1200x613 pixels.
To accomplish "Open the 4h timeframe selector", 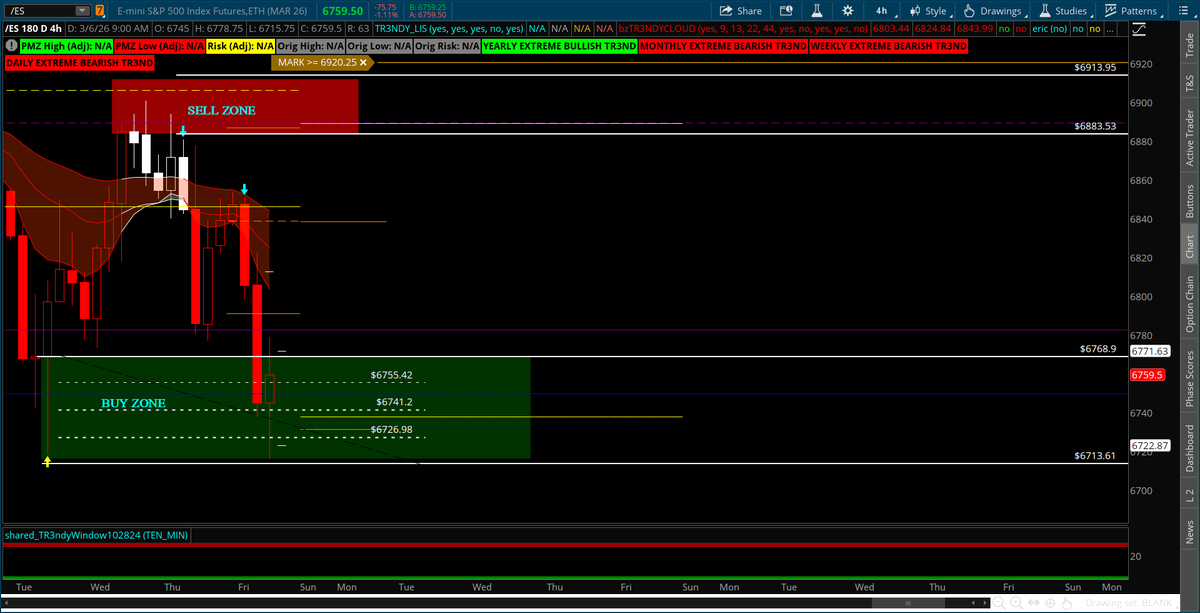I will pyautogui.click(x=883, y=11).
